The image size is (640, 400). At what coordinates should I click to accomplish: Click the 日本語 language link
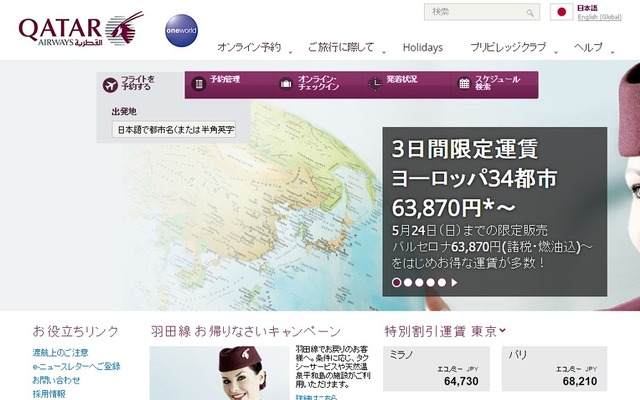pyautogui.click(x=587, y=8)
